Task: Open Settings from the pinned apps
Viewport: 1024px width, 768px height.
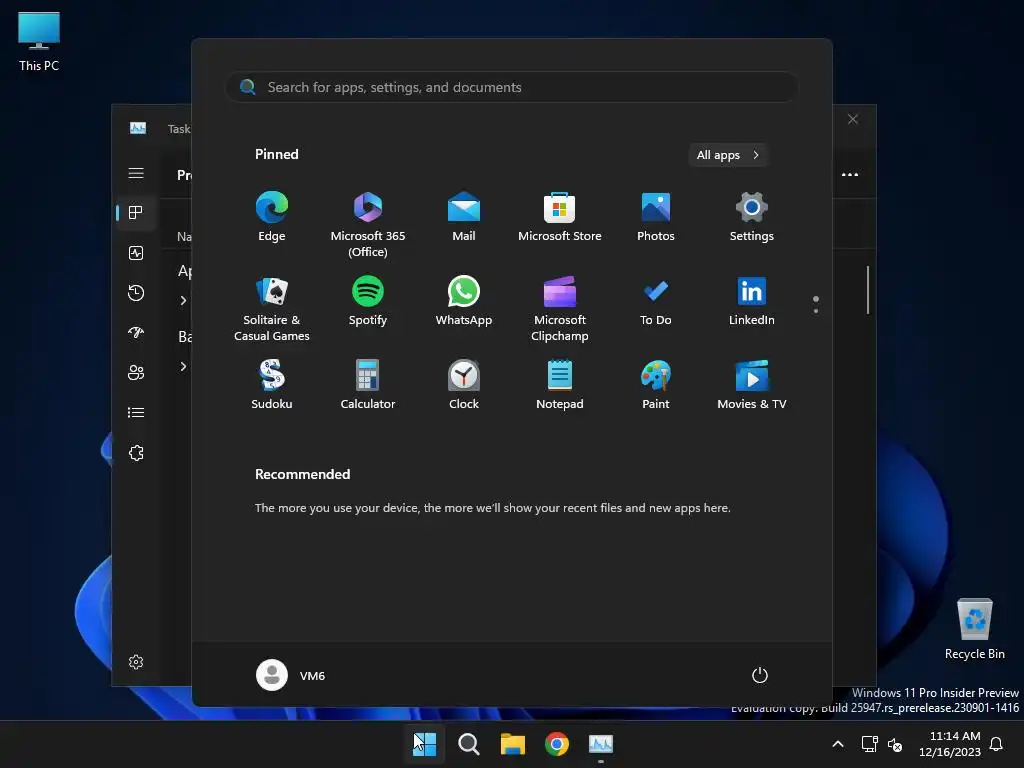Action: [752, 217]
